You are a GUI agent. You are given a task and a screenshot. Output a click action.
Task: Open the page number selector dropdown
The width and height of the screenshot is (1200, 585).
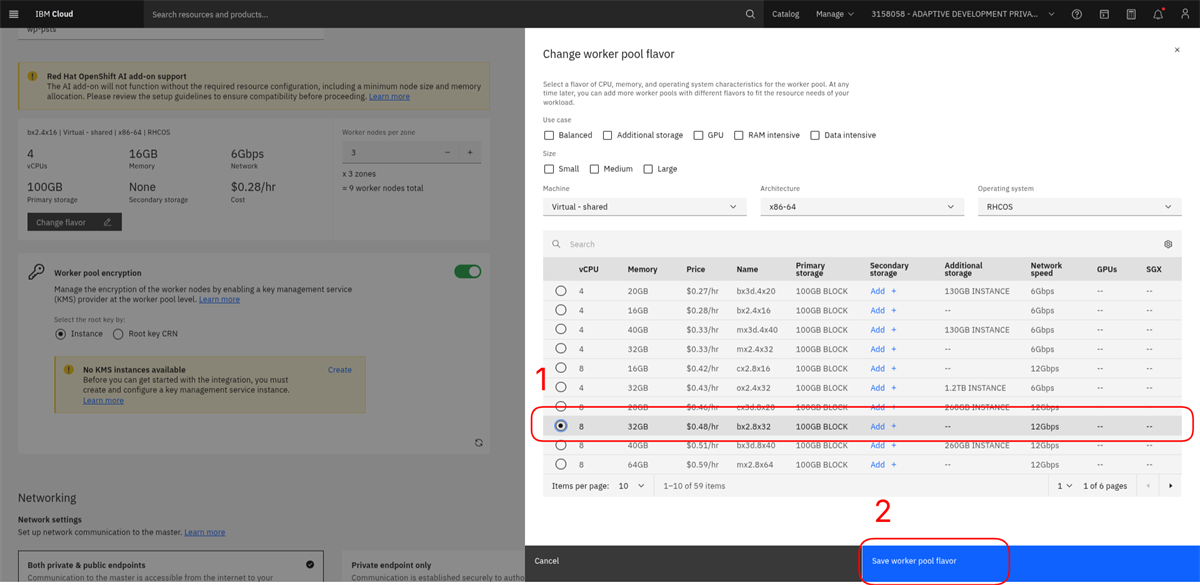pos(1064,486)
